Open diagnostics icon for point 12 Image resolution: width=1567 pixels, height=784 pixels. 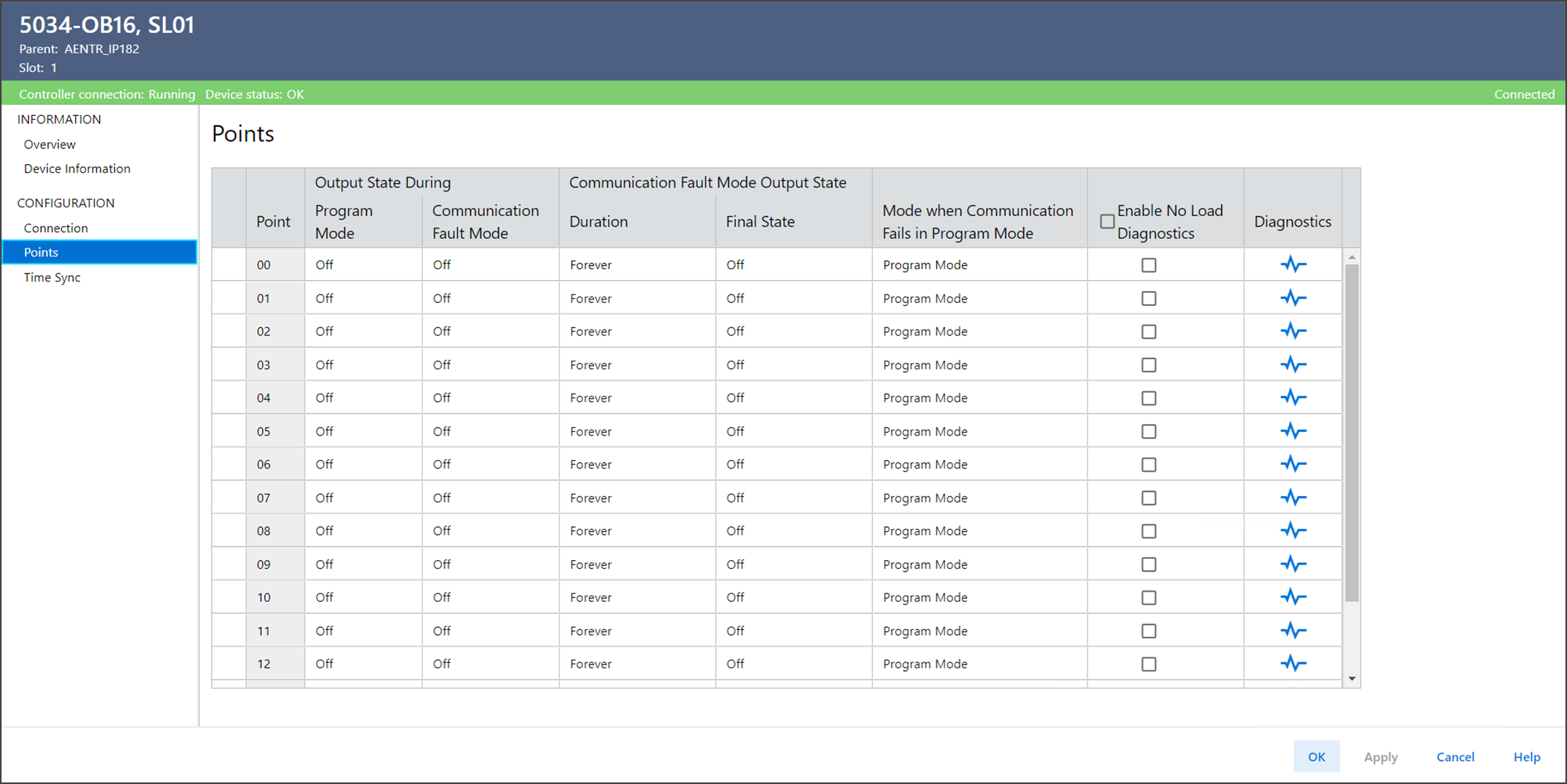coord(1293,664)
